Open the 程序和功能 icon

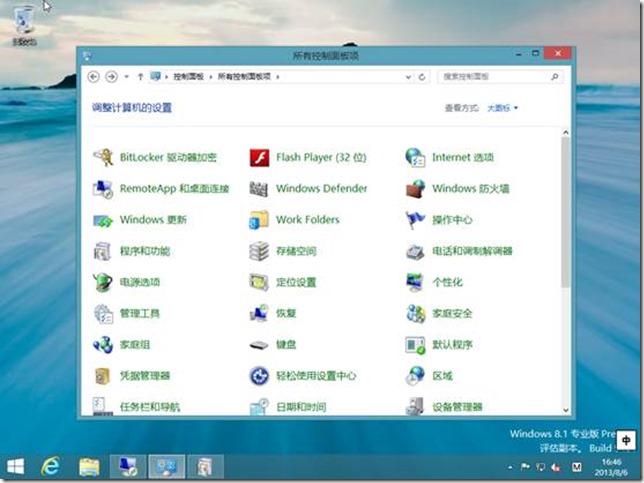[103, 251]
